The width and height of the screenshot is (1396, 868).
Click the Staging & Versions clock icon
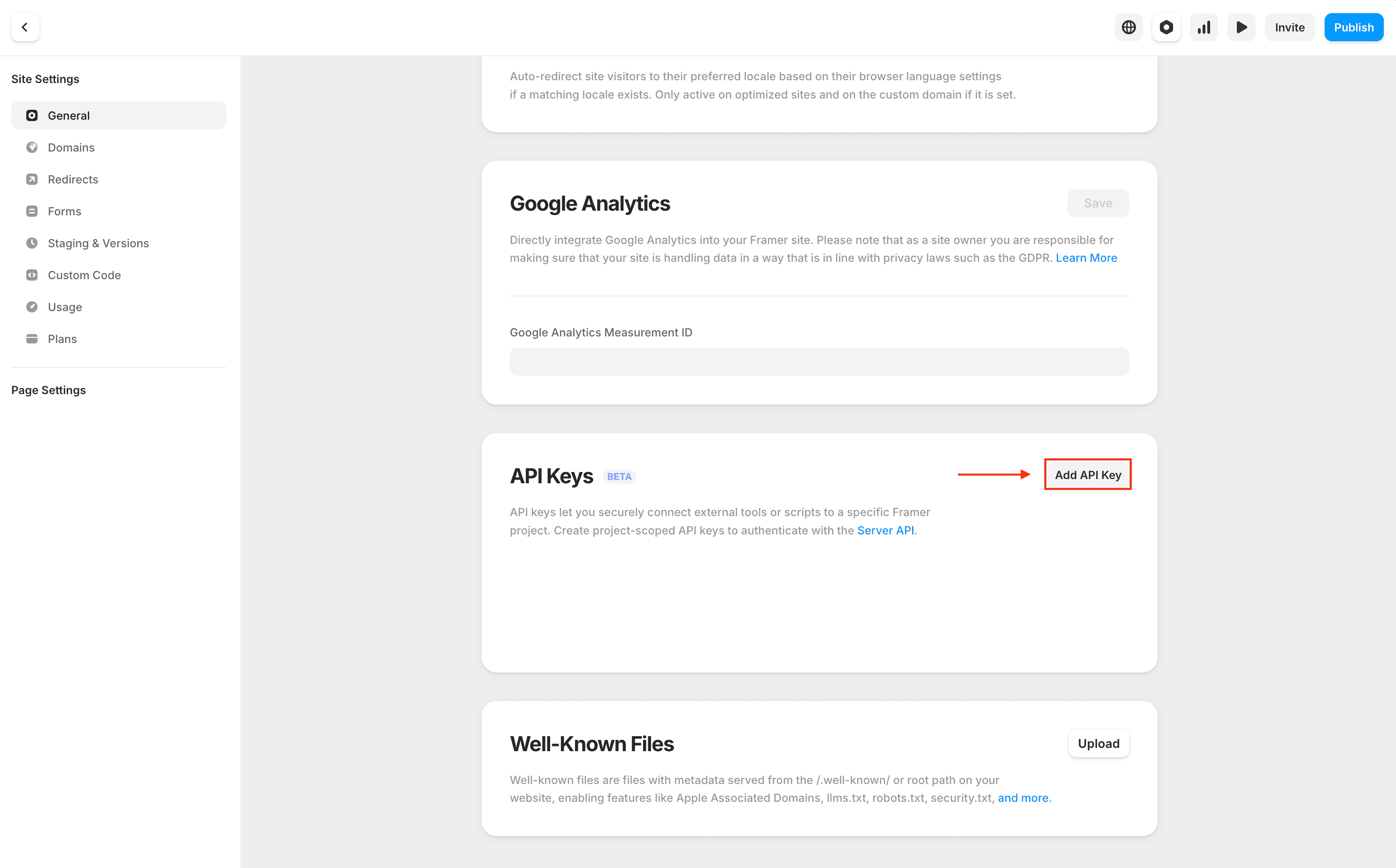(x=31, y=243)
